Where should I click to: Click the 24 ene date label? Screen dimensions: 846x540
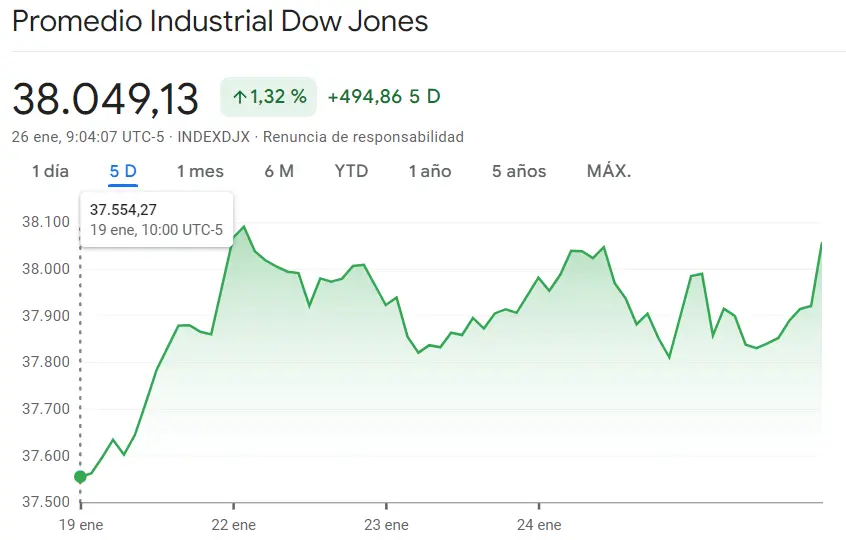coord(538,525)
